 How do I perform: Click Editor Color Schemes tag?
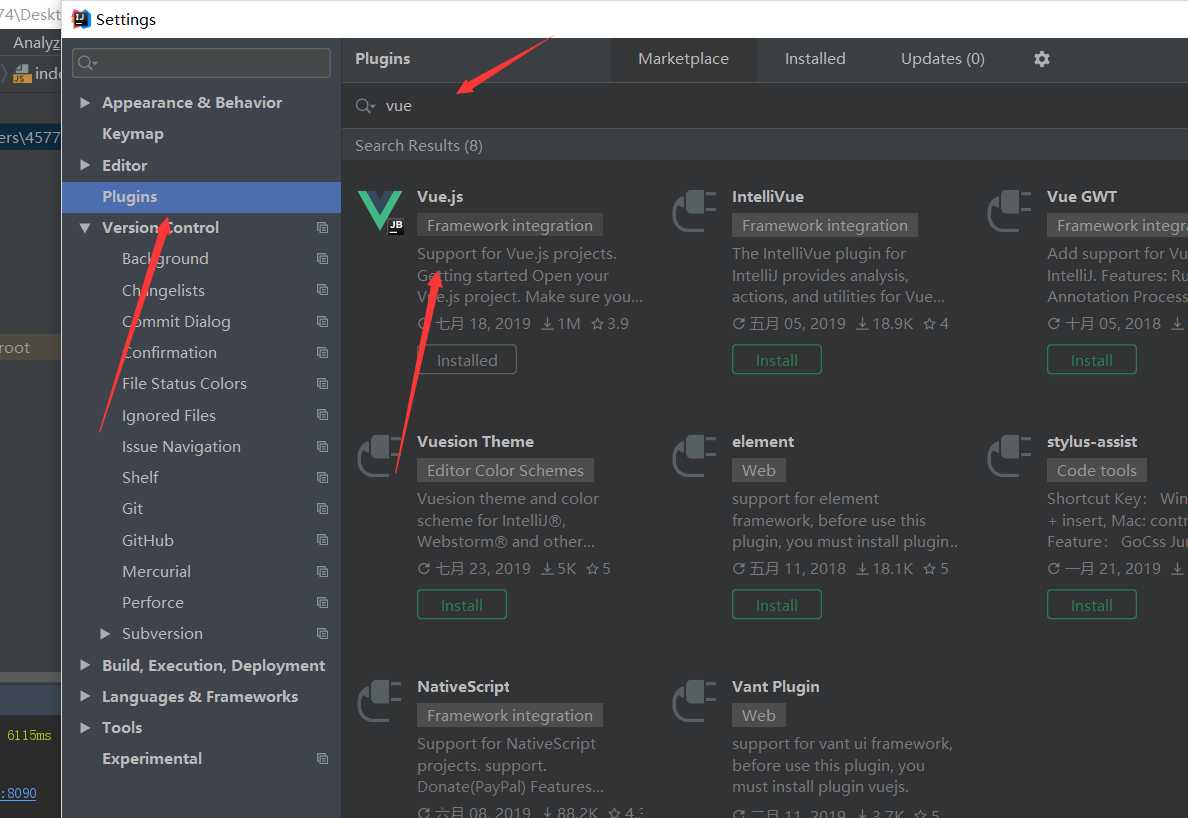(505, 470)
